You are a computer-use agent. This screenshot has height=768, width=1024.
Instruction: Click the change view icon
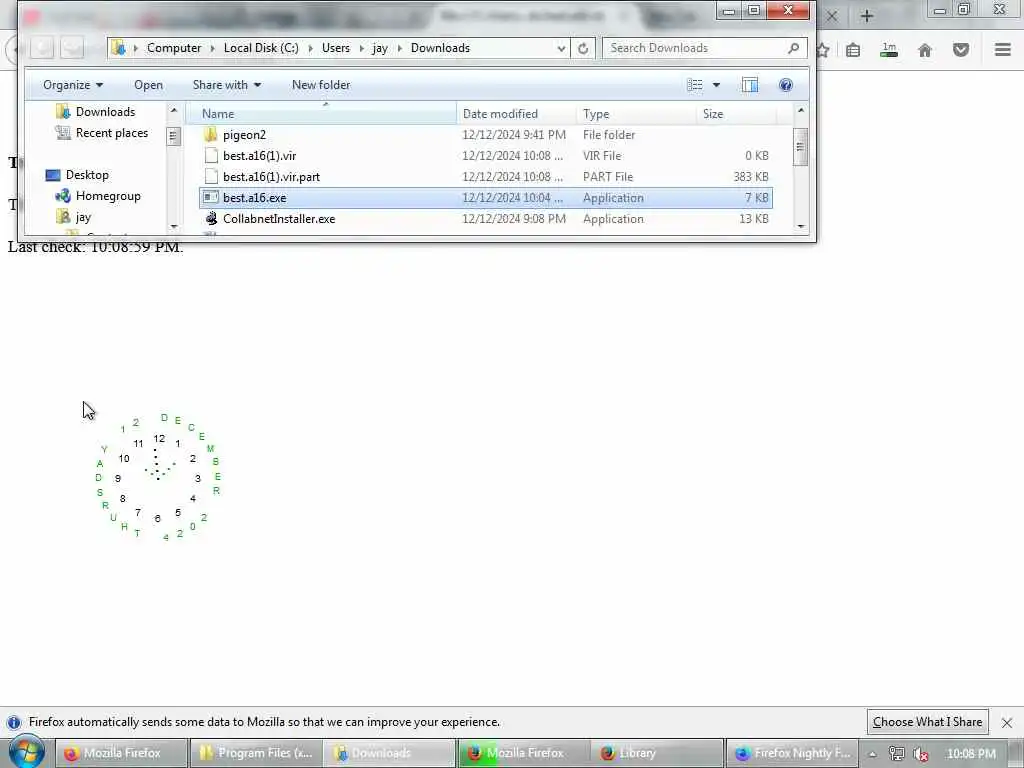pyautogui.click(x=695, y=85)
